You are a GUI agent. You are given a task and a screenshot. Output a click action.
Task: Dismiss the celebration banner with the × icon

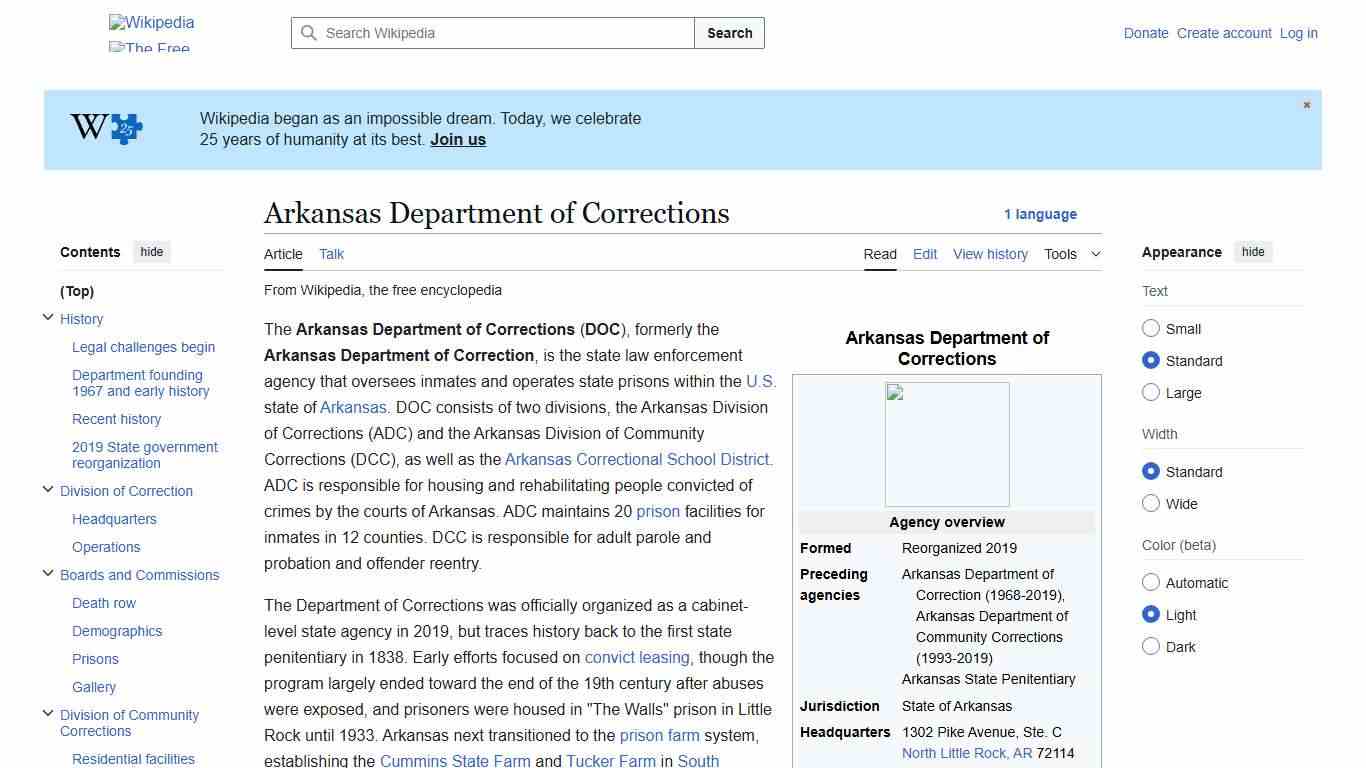1306,104
